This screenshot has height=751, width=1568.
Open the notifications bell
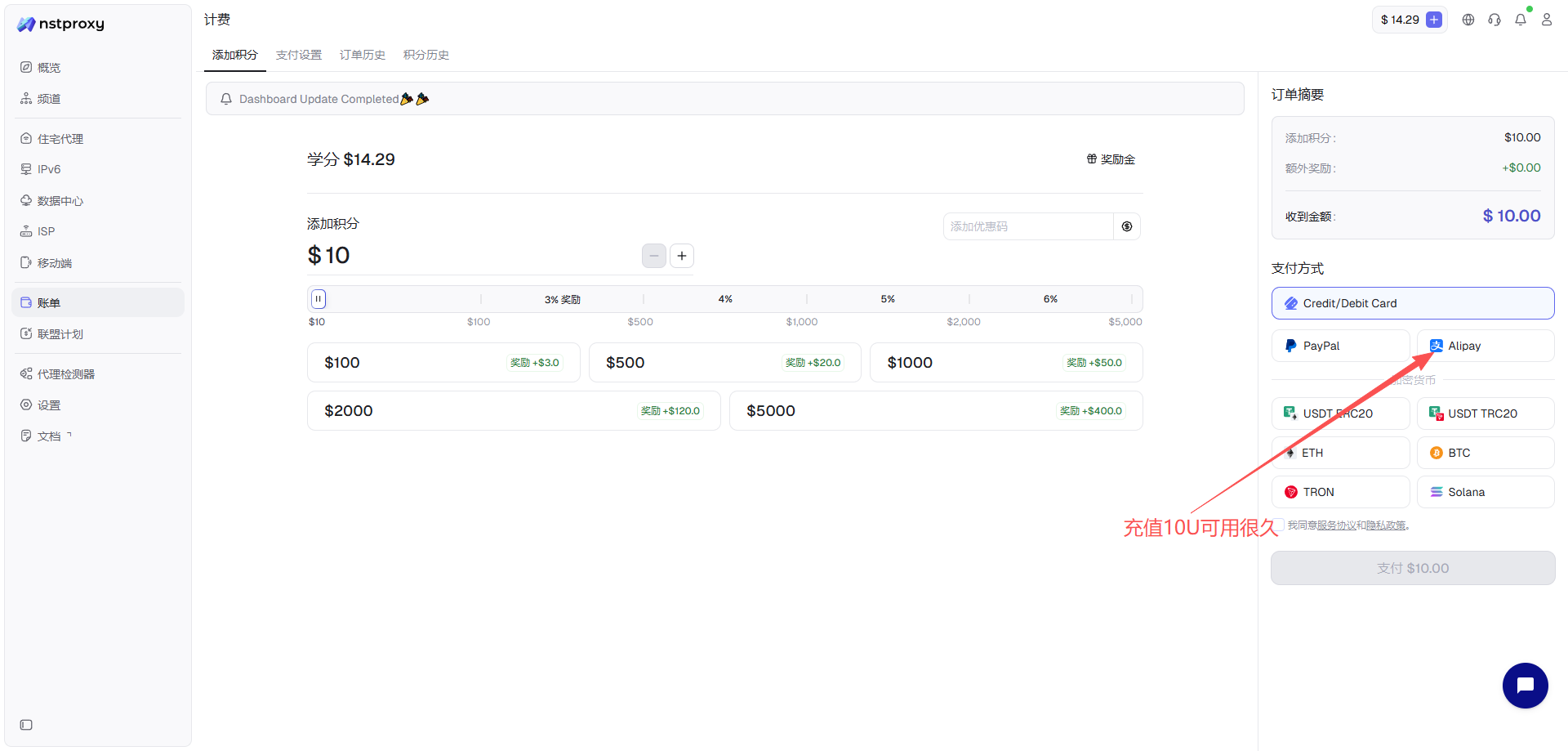(1521, 20)
